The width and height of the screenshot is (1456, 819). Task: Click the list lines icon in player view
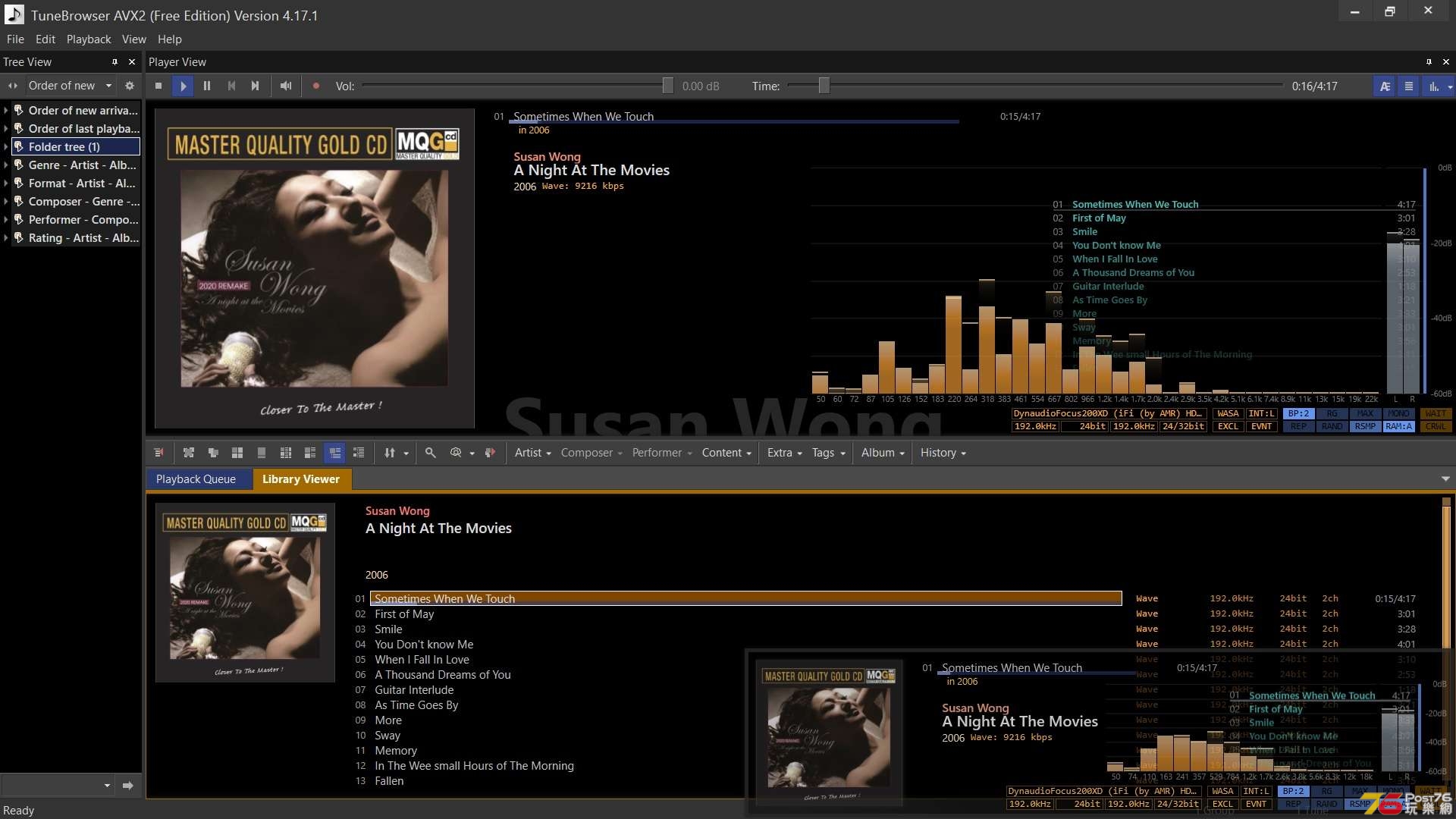[x=1409, y=86]
